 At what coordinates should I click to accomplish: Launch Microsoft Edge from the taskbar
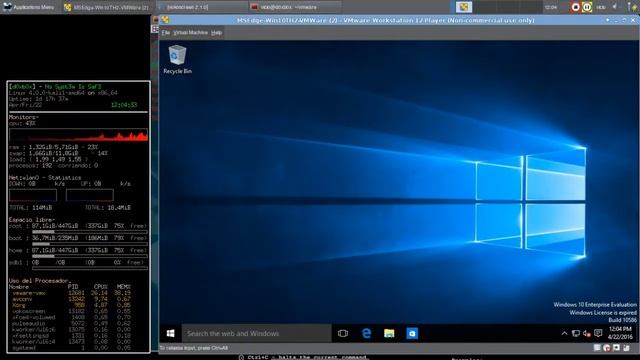tap(367, 333)
